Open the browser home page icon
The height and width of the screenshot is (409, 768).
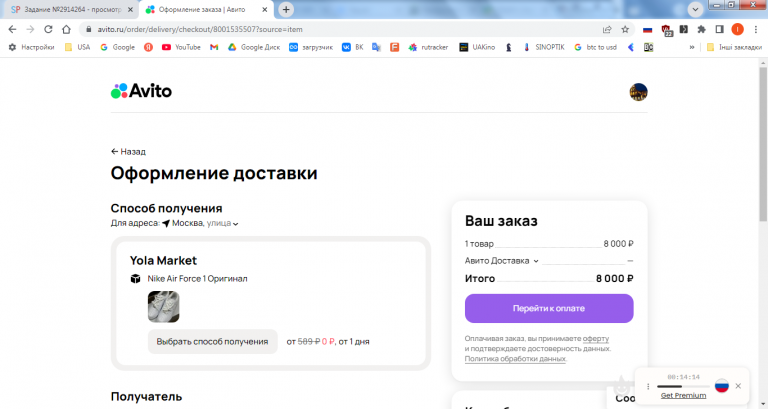[66, 29]
